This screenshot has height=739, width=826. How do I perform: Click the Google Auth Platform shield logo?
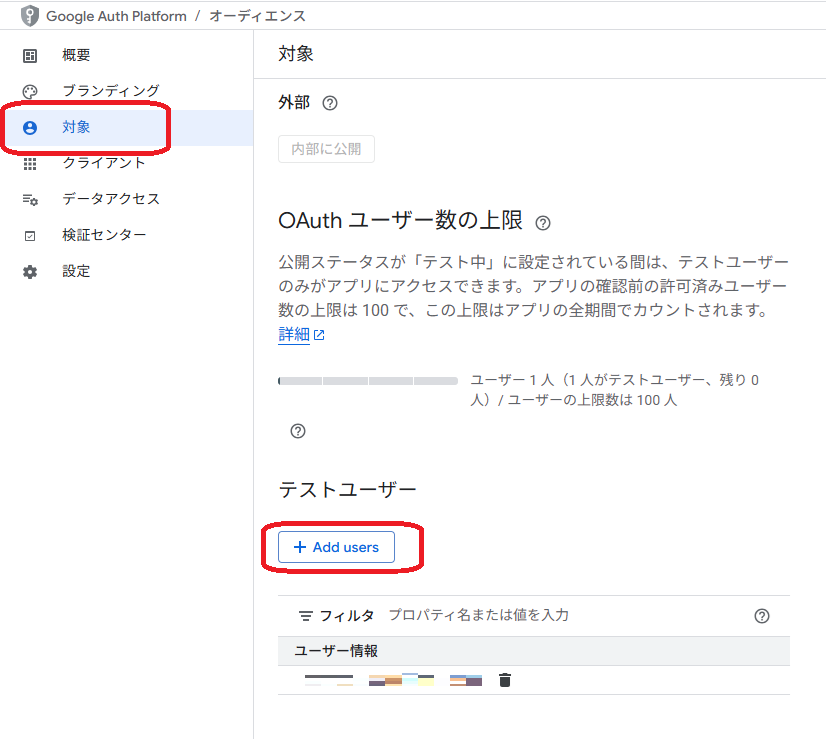point(30,16)
